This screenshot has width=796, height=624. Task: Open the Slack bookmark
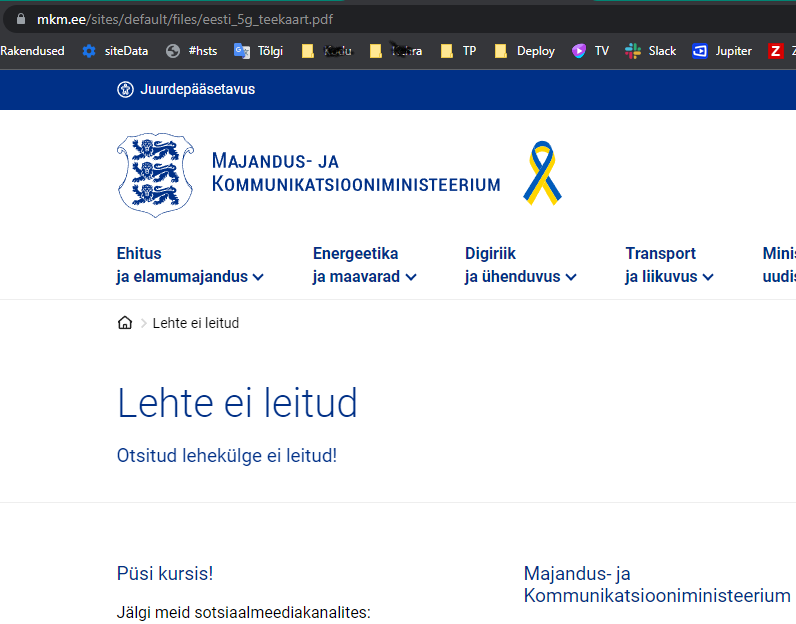pos(650,51)
